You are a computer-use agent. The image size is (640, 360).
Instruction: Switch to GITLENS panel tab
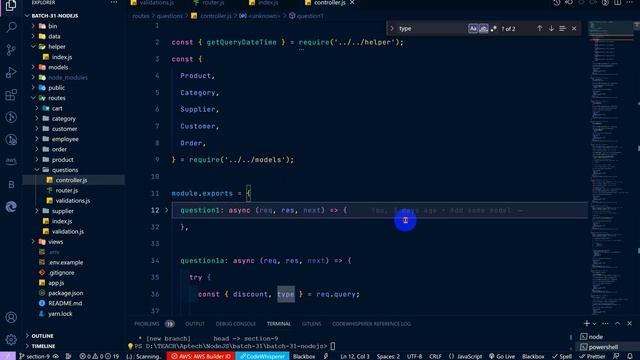click(311, 324)
